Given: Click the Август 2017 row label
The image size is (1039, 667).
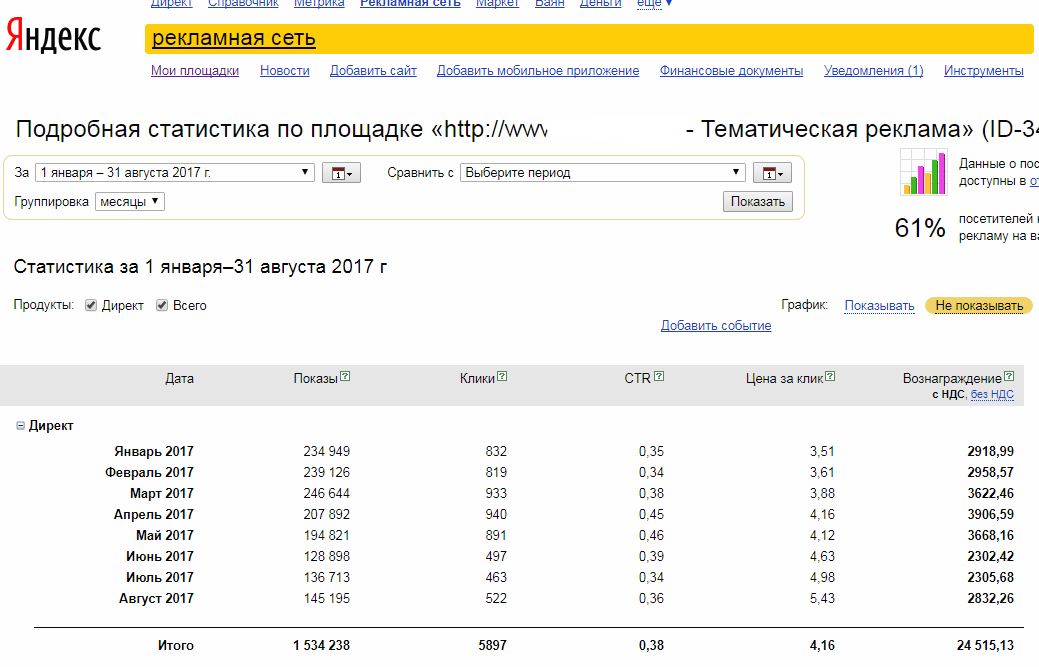Looking at the screenshot, I should point(156,599).
